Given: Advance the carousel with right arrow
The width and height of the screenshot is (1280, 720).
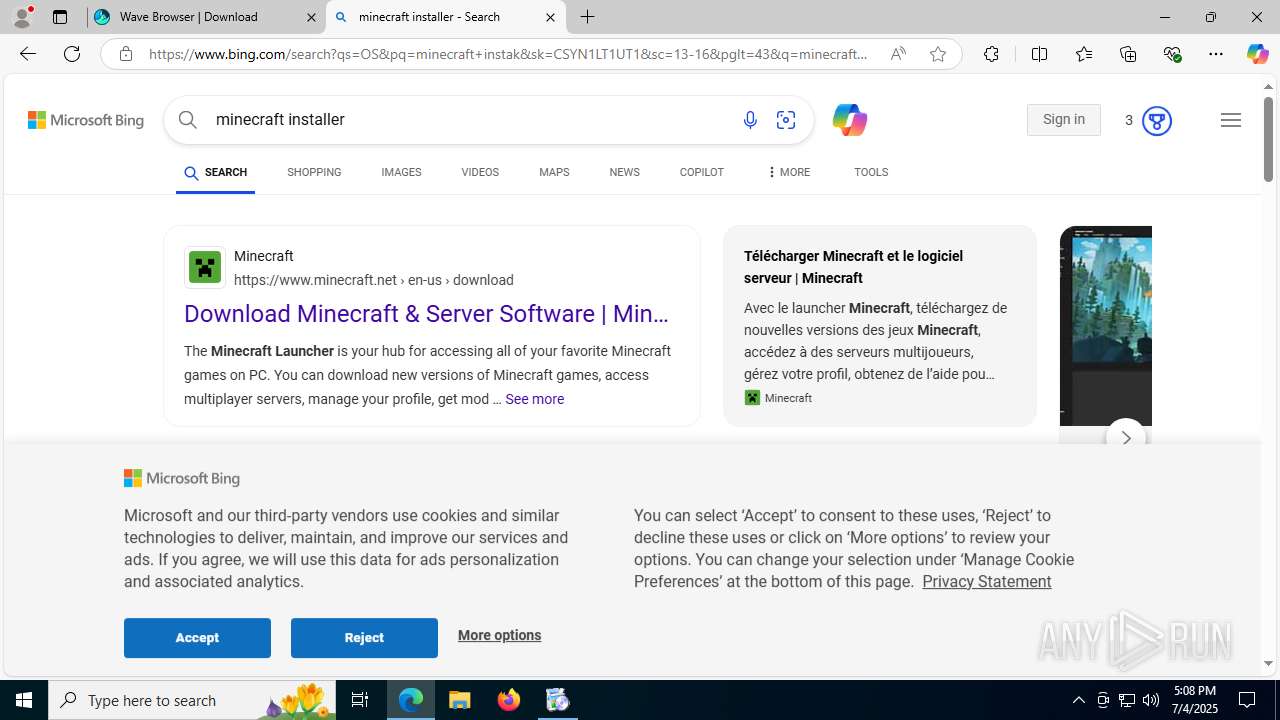Looking at the screenshot, I should pos(1125,438).
